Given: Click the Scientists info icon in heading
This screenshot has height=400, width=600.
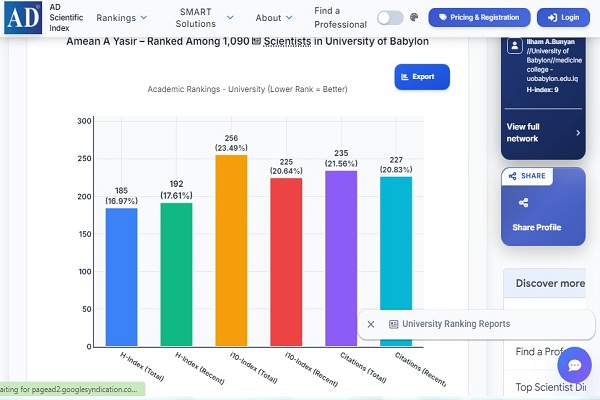Looking at the screenshot, I should (256, 41).
